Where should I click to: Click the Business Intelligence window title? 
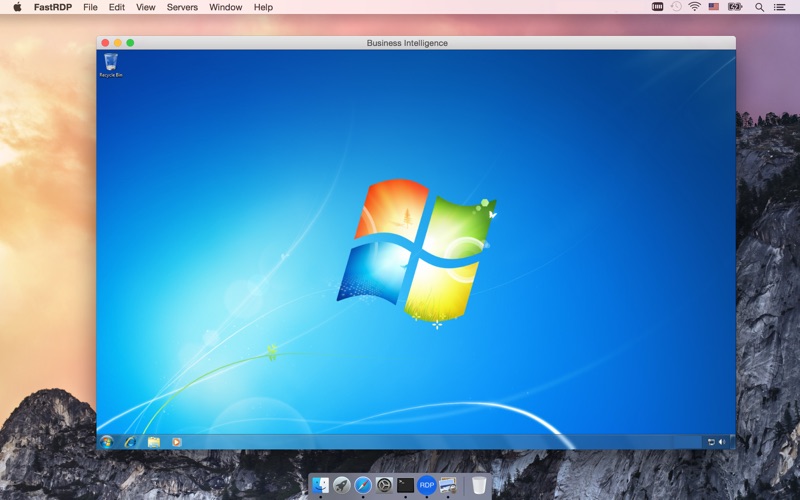pyautogui.click(x=407, y=43)
